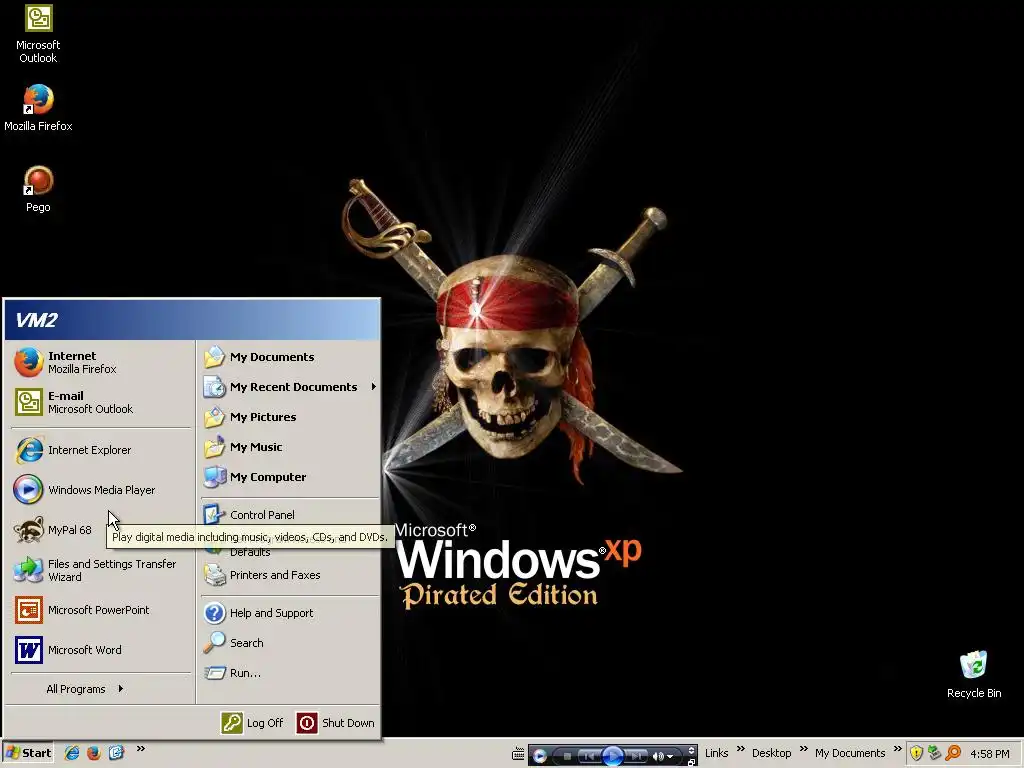
Task: Open My Music from Start menu
Action: point(289,447)
